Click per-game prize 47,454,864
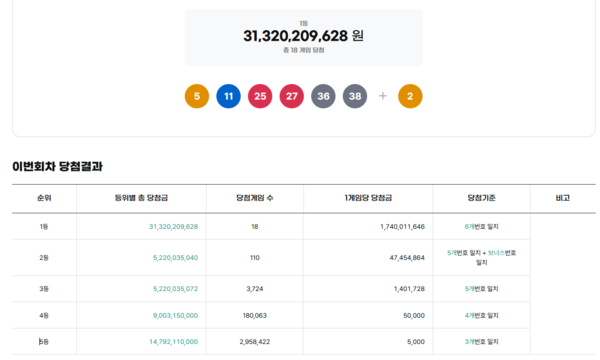This screenshot has height=360, width=600. coord(407,257)
